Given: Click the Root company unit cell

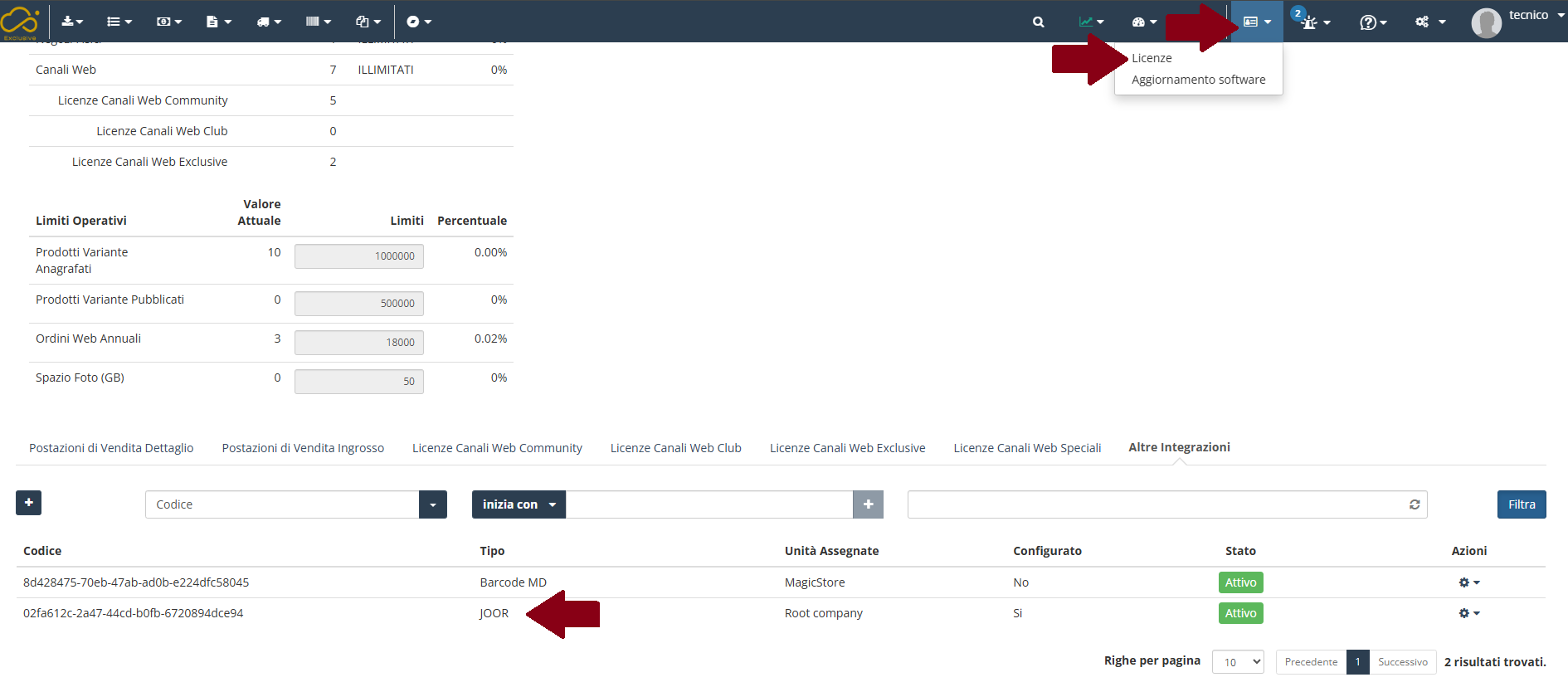Looking at the screenshot, I should (x=823, y=613).
